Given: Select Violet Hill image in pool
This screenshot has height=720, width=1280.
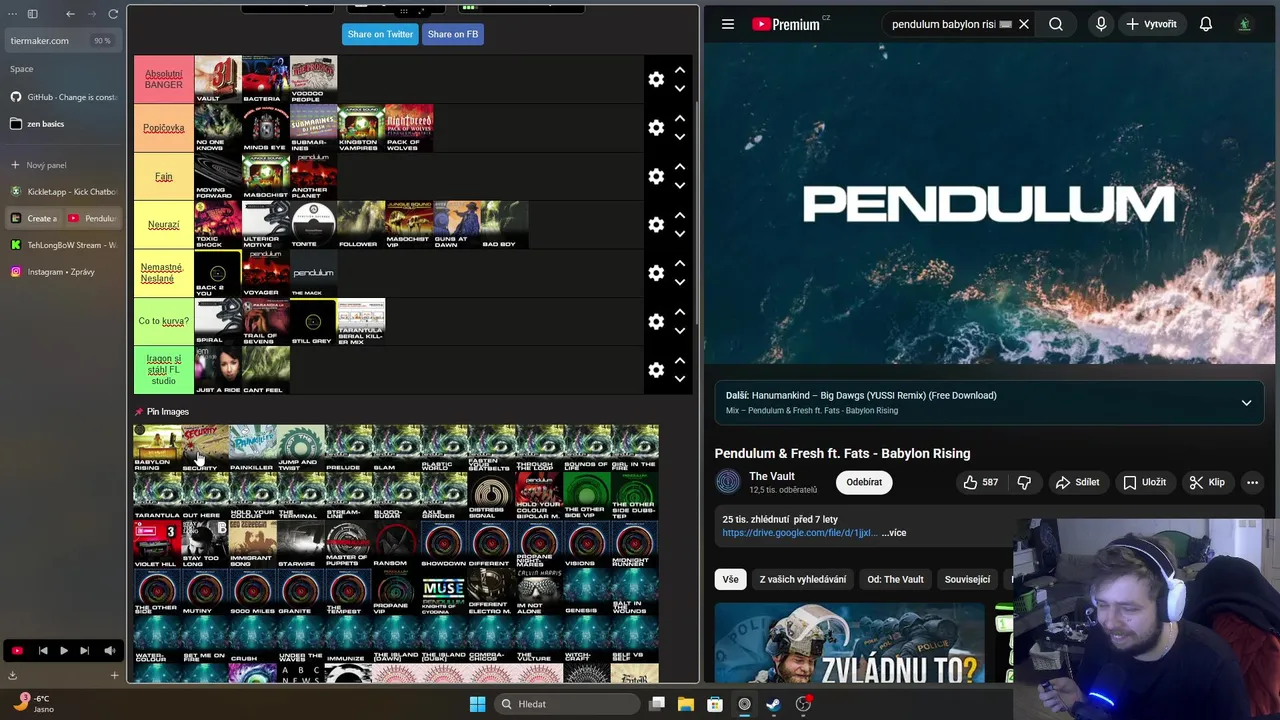Looking at the screenshot, I should click(158, 545).
